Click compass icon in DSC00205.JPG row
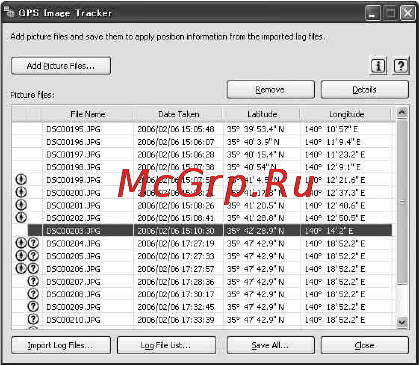The height and width of the screenshot is (365, 420). pos(21,256)
